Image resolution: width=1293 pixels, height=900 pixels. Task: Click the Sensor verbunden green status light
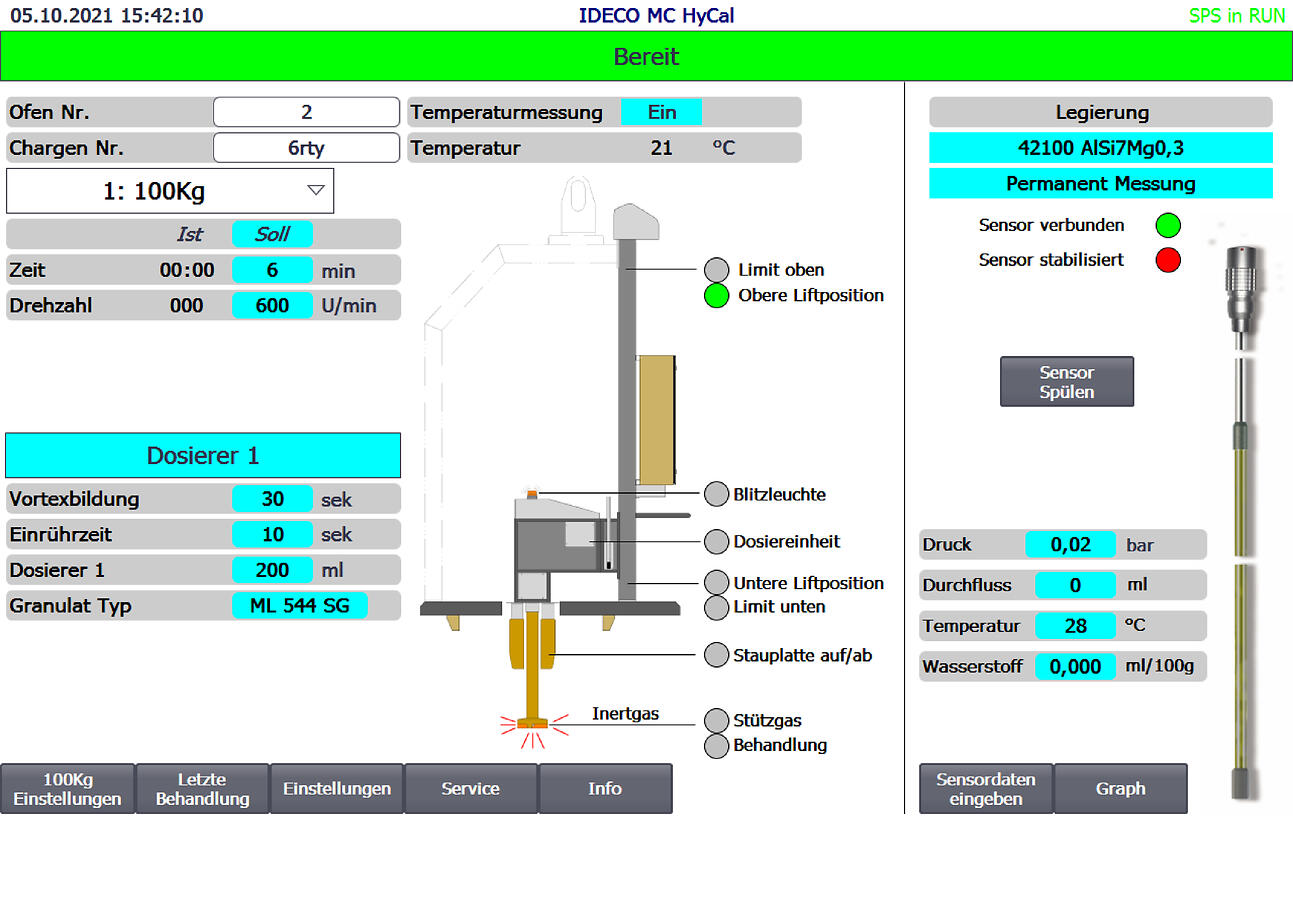point(1168,226)
